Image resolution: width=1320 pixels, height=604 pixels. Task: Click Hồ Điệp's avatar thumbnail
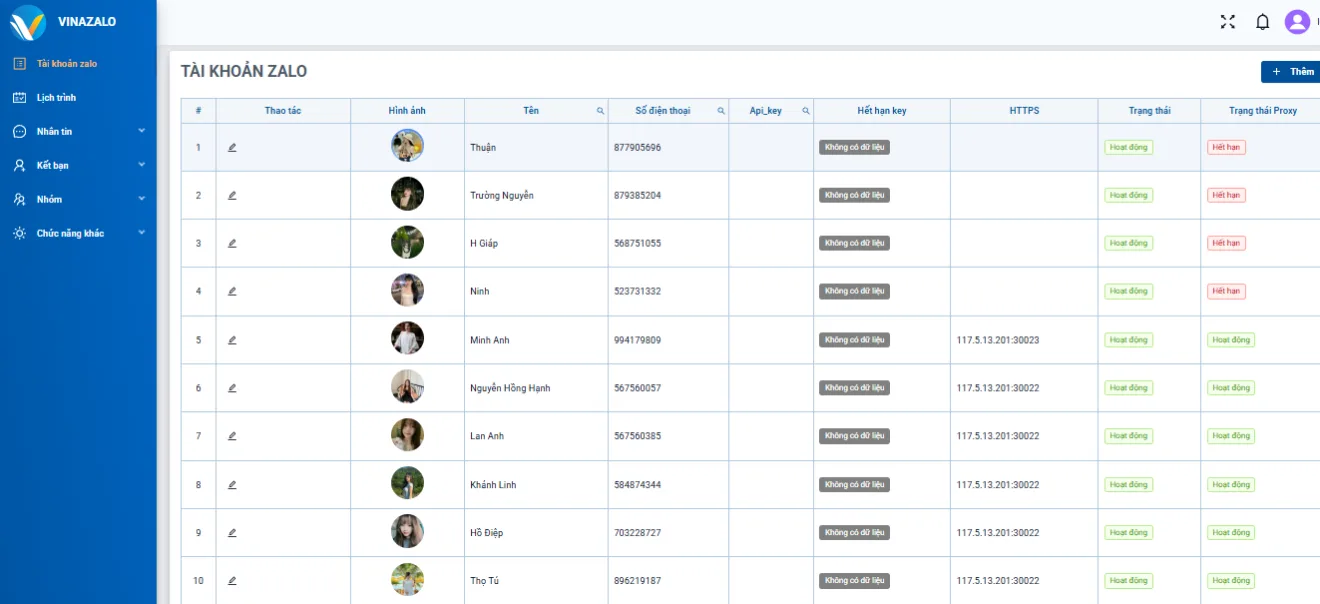[407, 532]
